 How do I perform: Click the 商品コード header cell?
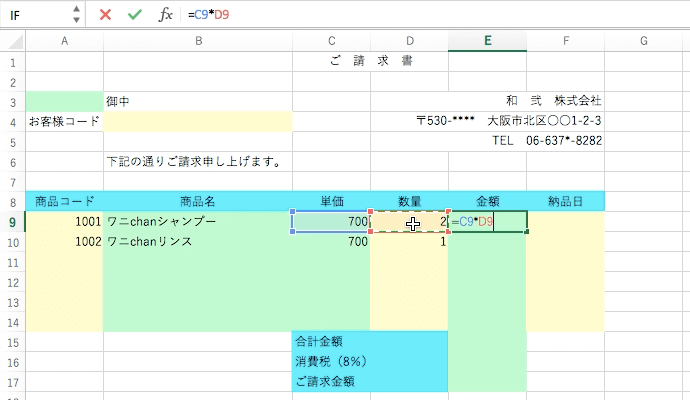[65, 202]
